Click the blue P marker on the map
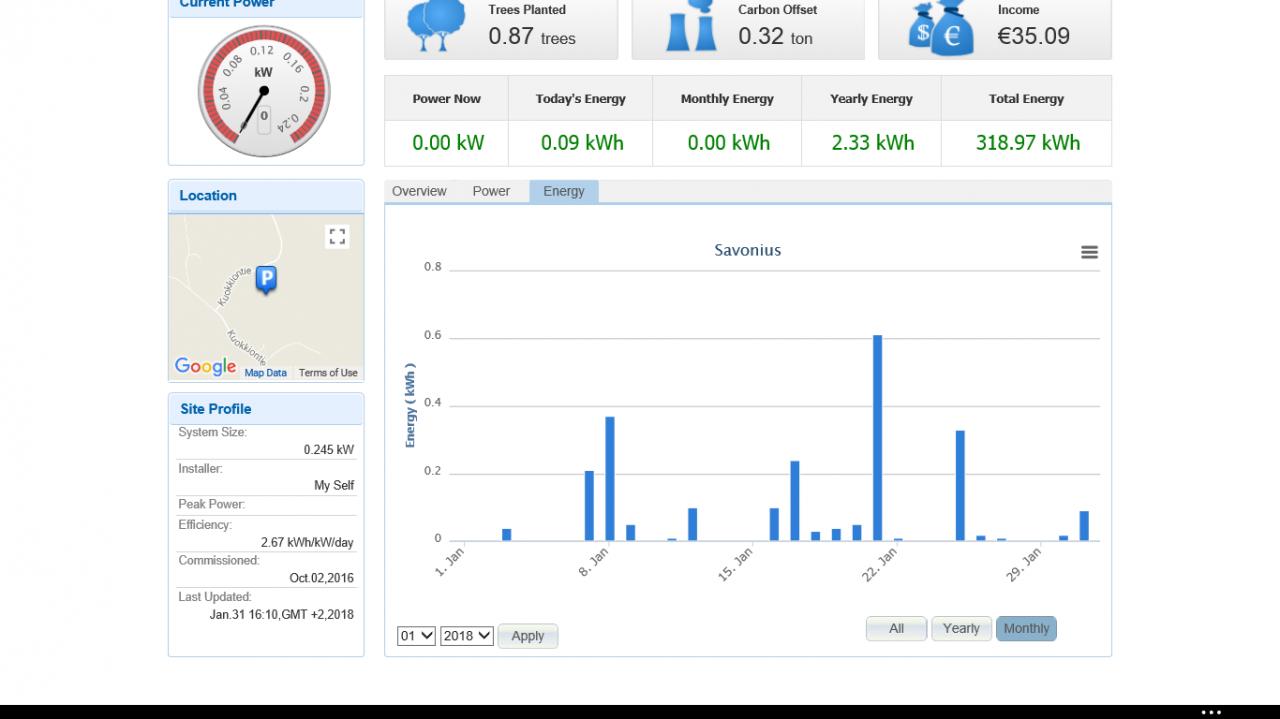The width and height of the screenshot is (1280, 719). (x=266, y=279)
